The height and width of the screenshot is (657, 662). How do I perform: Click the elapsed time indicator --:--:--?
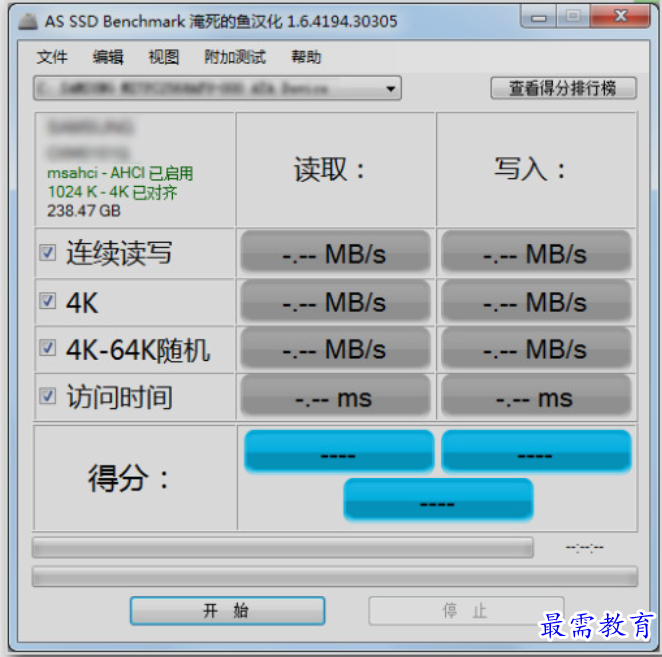(x=585, y=548)
